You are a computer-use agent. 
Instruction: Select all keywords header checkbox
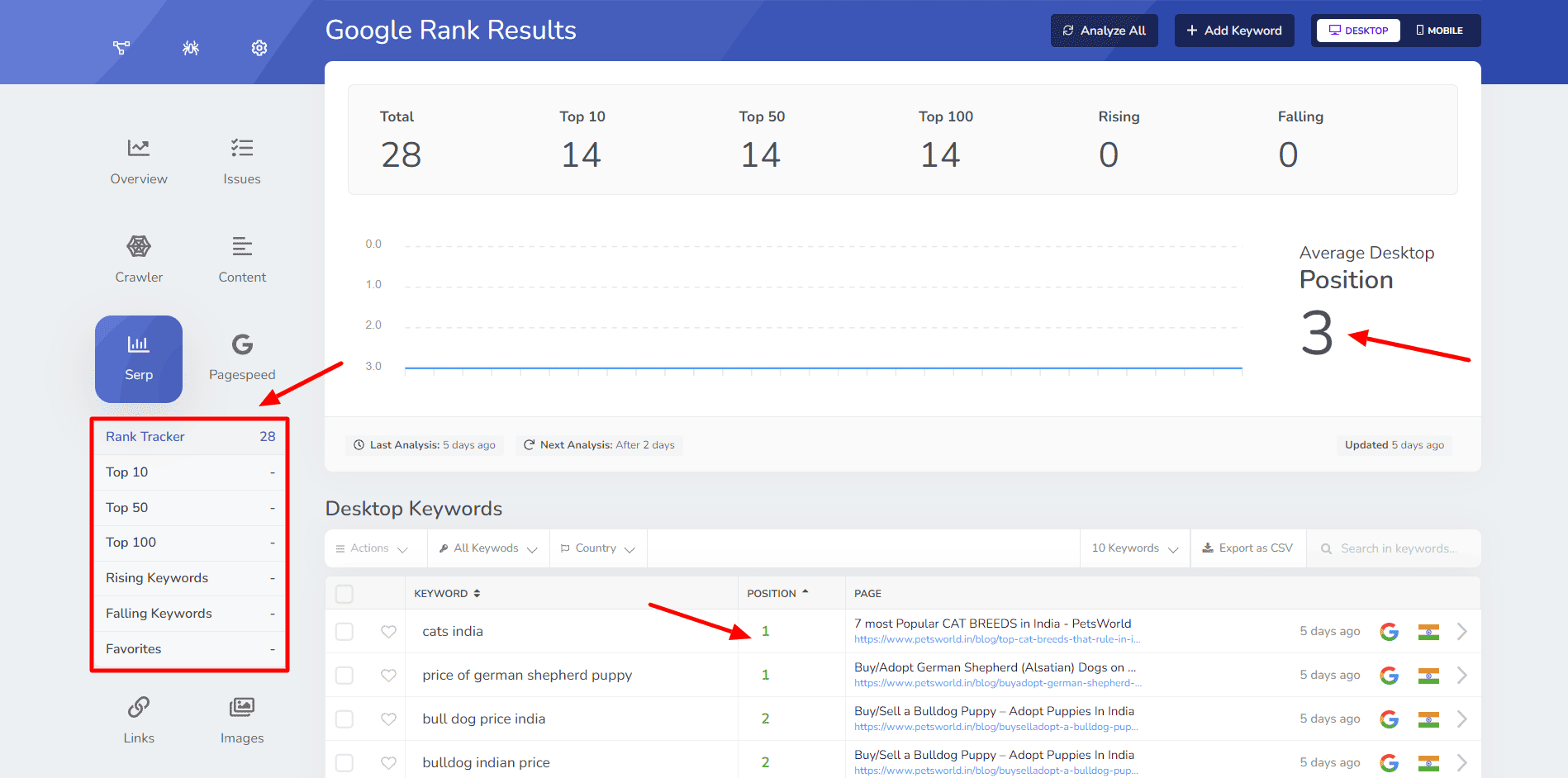click(x=344, y=594)
